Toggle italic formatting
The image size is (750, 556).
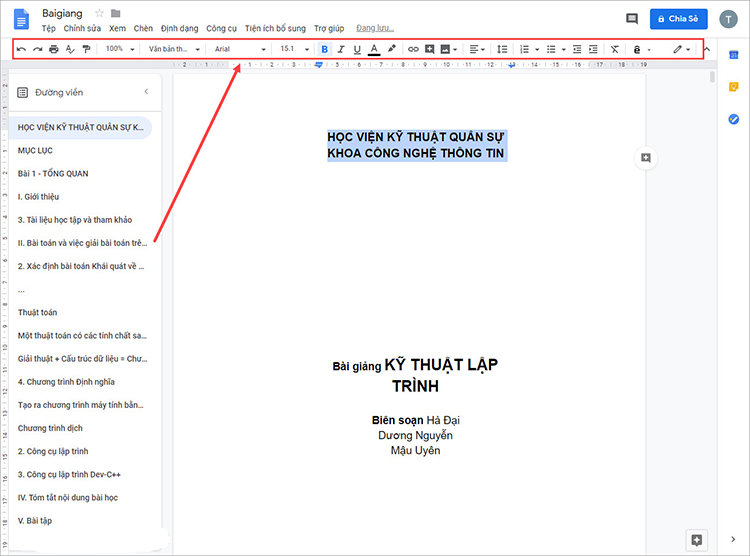click(x=341, y=49)
